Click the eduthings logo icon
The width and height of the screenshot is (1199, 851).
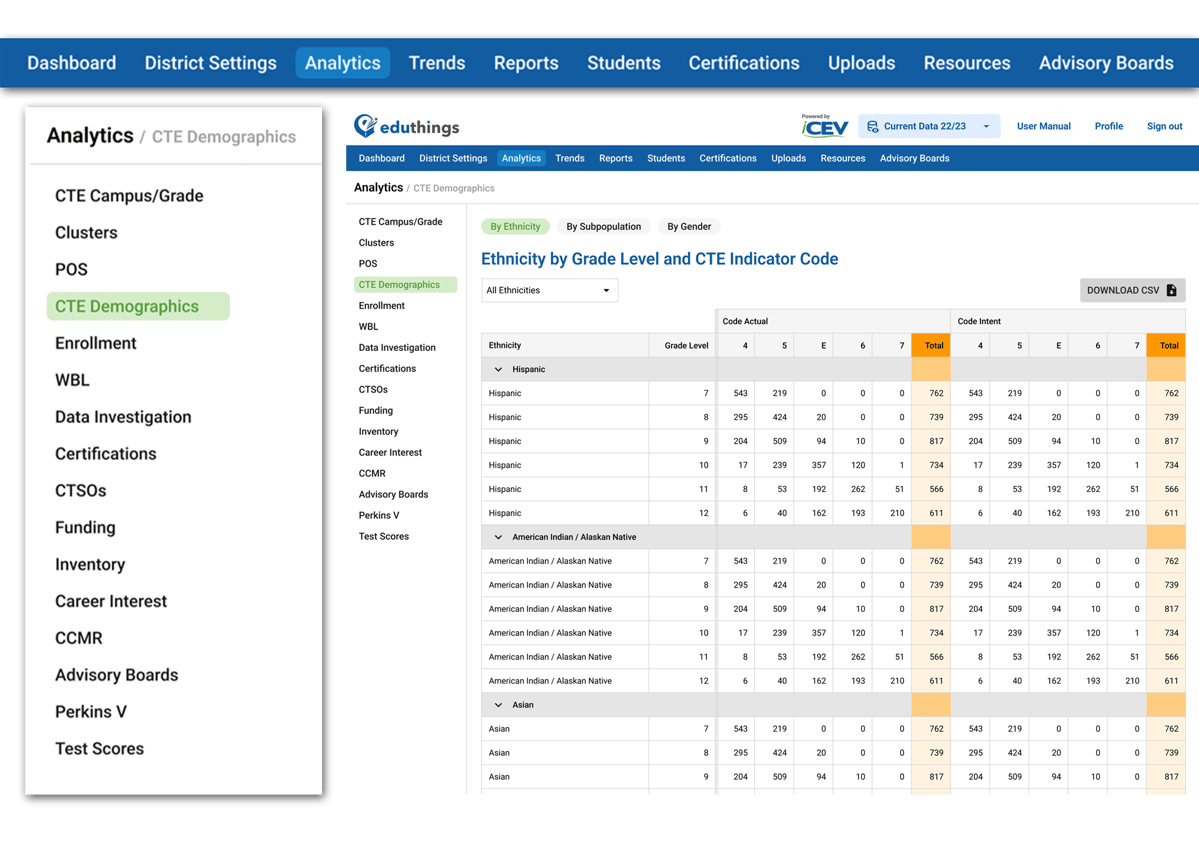366,125
